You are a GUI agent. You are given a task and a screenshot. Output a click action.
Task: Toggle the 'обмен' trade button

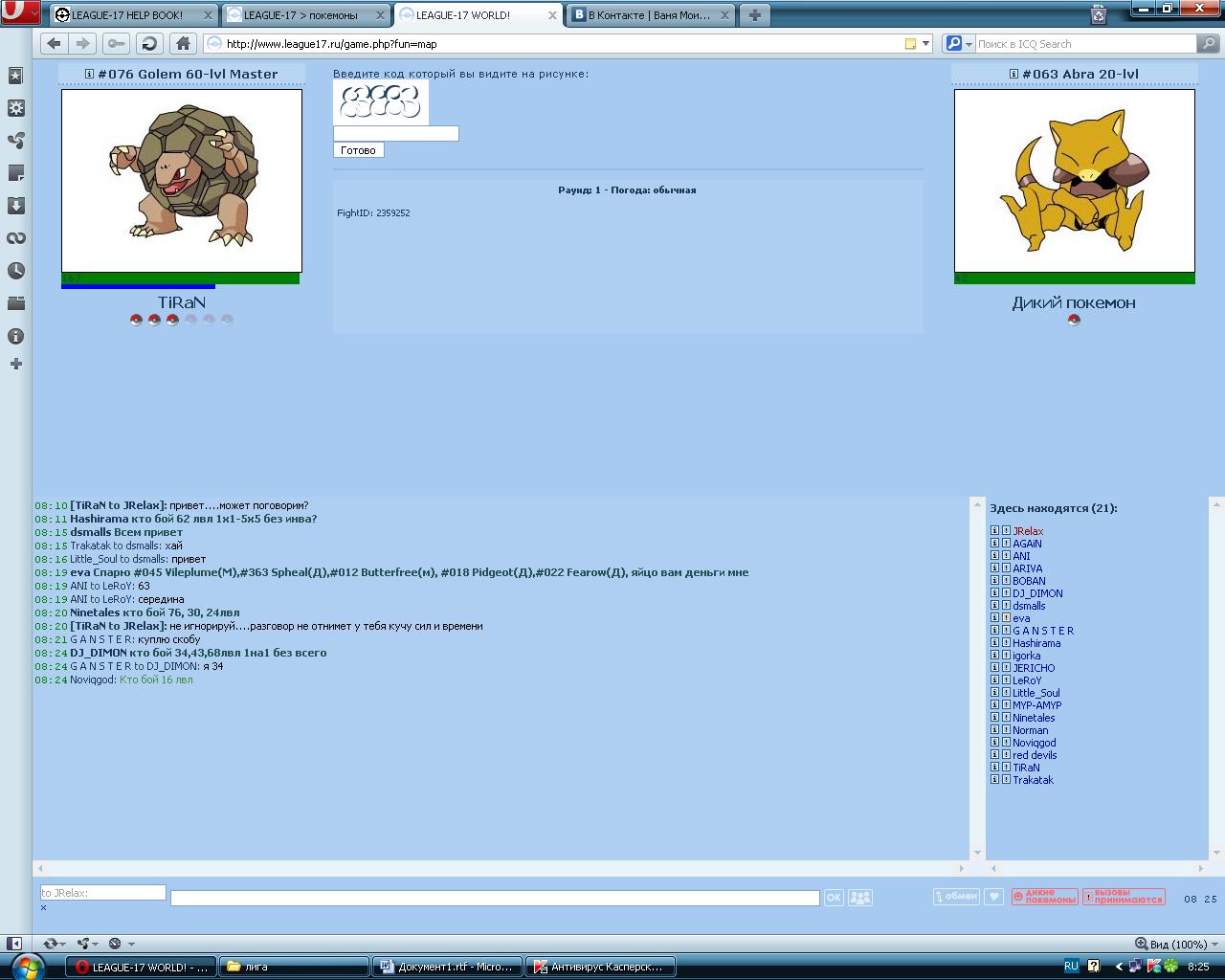(x=956, y=897)
